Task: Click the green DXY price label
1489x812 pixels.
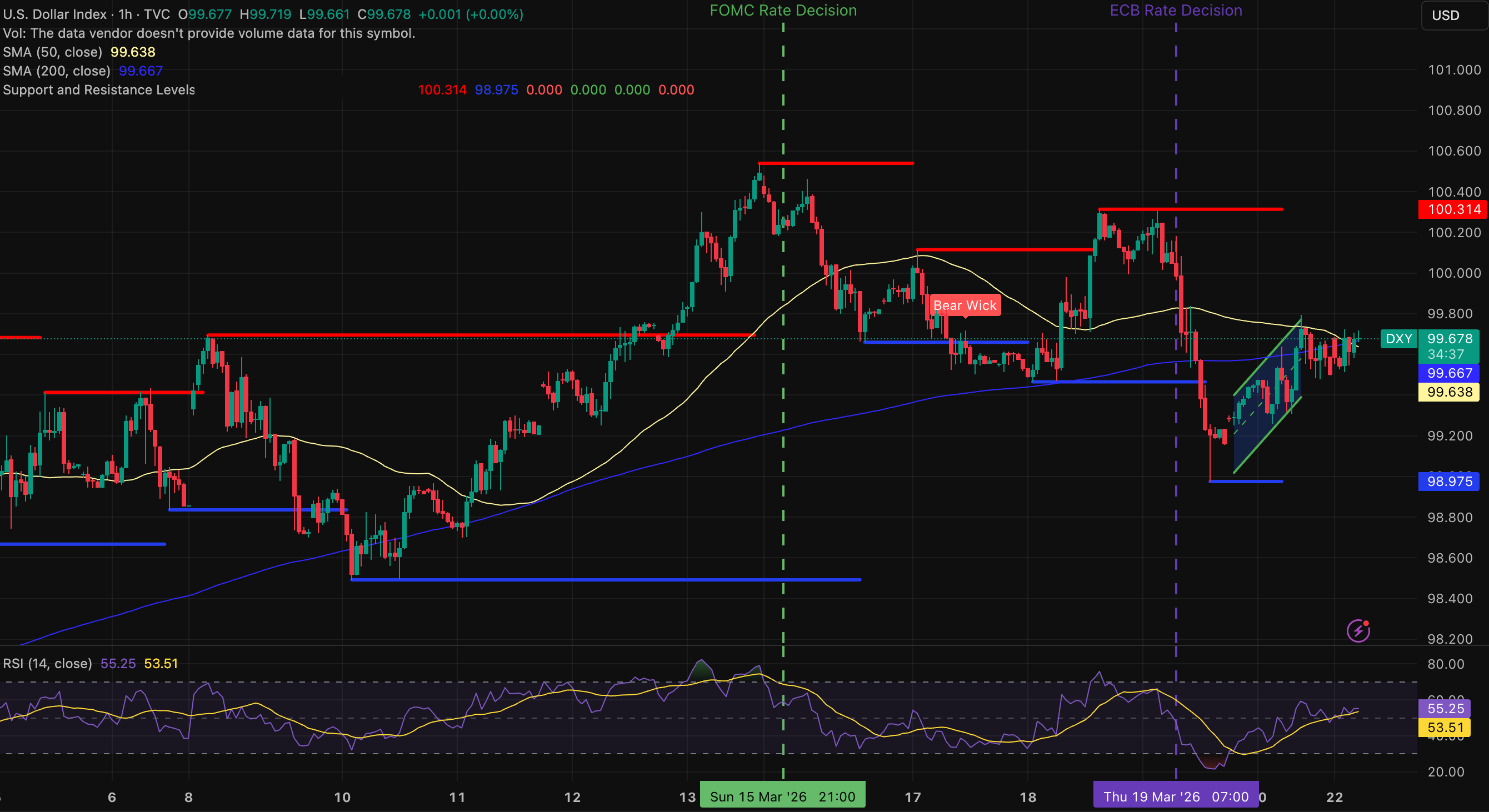Action: click(1398, 339)
